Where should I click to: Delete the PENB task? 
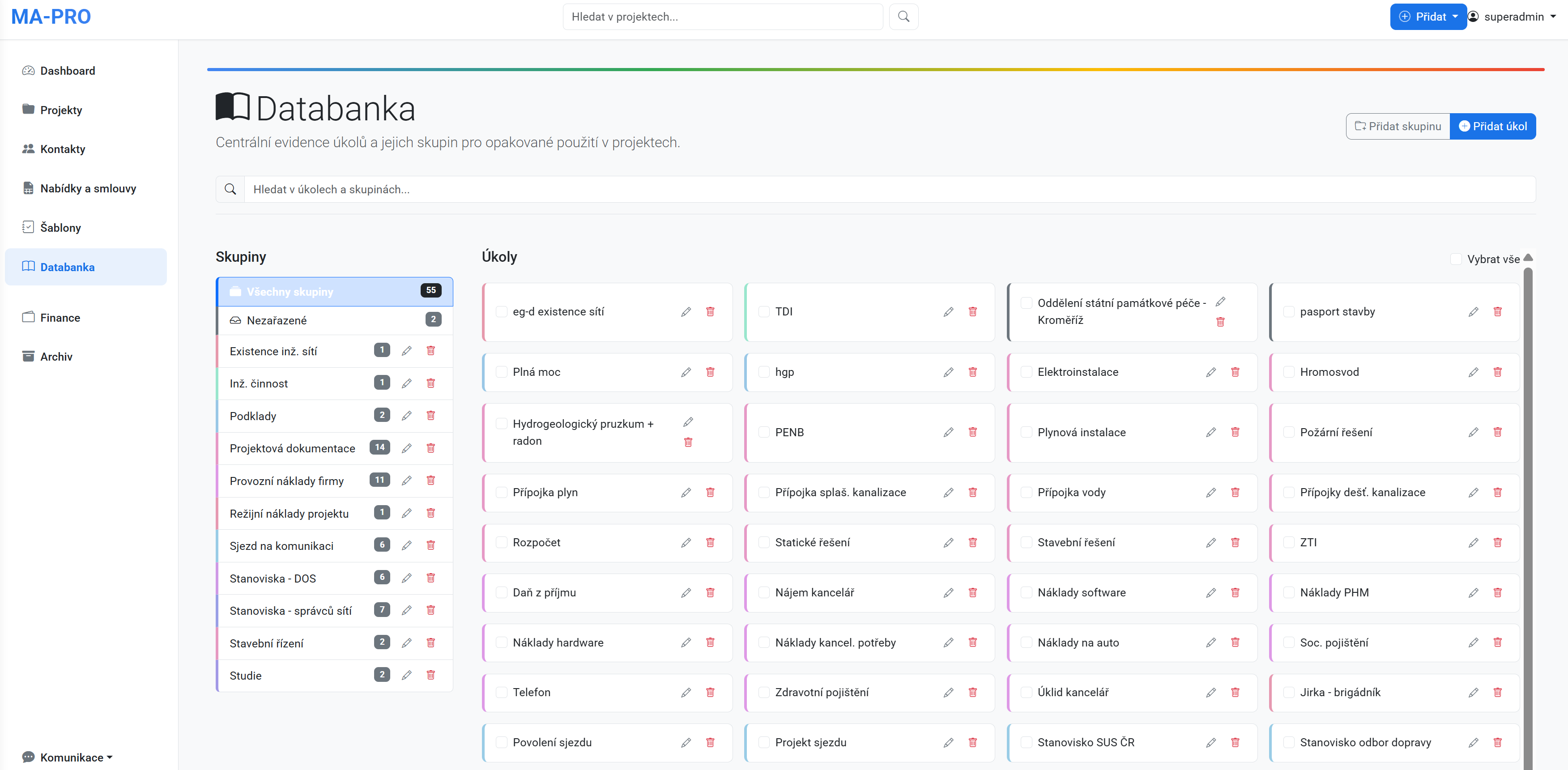click(973, 432)
